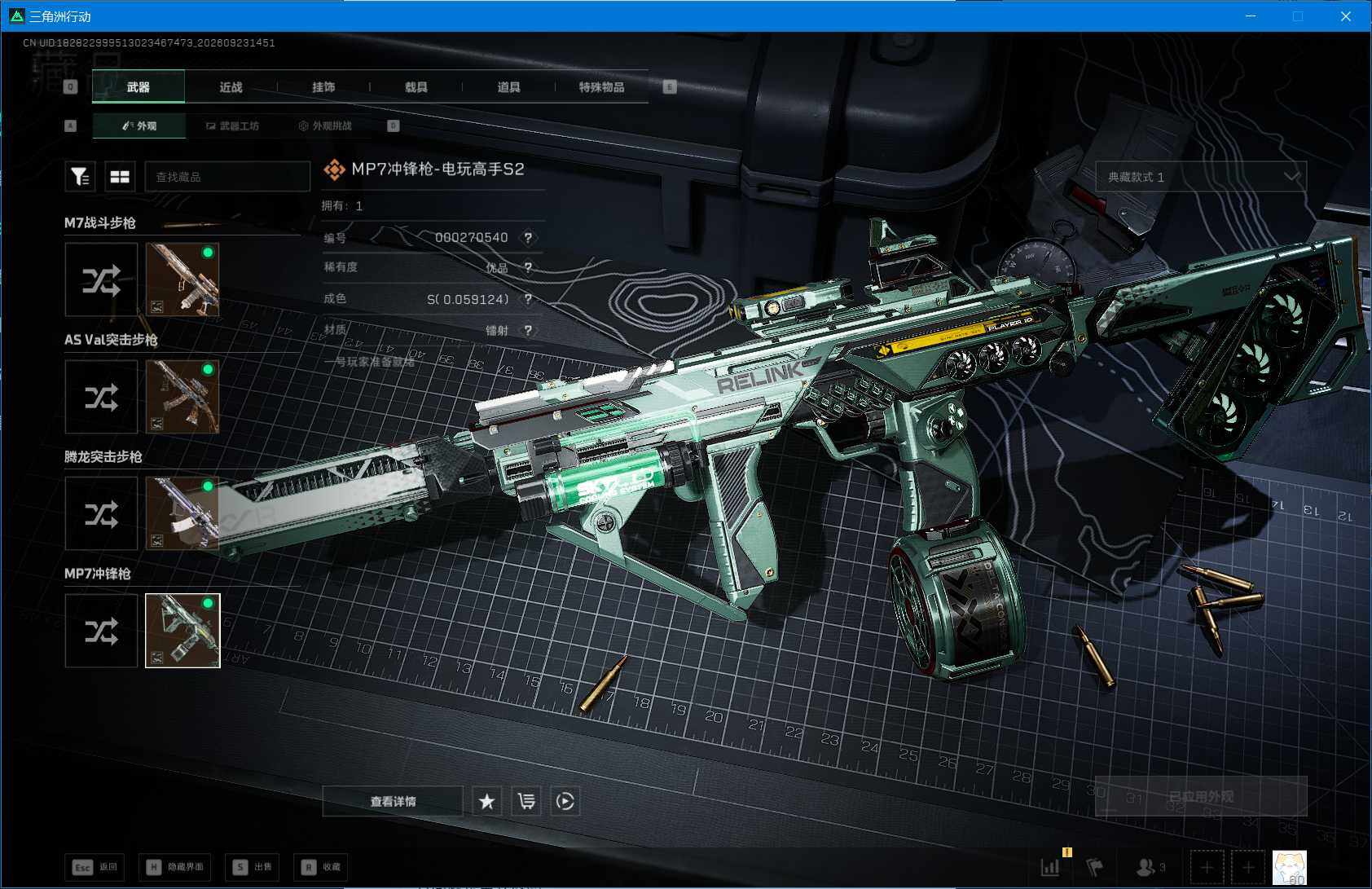Screen dimensions: 1372x889
Task: Click the skin title MP7冲锋枪-电玩高手S2
Action: click(438, 169)
